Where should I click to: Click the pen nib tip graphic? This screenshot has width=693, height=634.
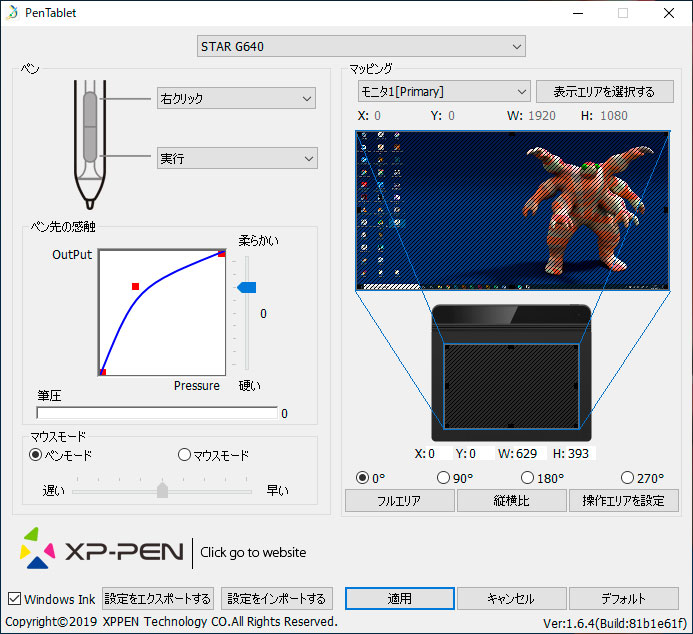[x=90, y=204]
